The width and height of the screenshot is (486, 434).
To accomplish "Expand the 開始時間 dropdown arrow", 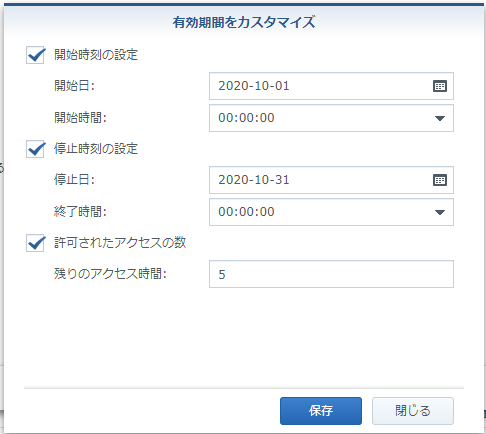I will point(440,118).
